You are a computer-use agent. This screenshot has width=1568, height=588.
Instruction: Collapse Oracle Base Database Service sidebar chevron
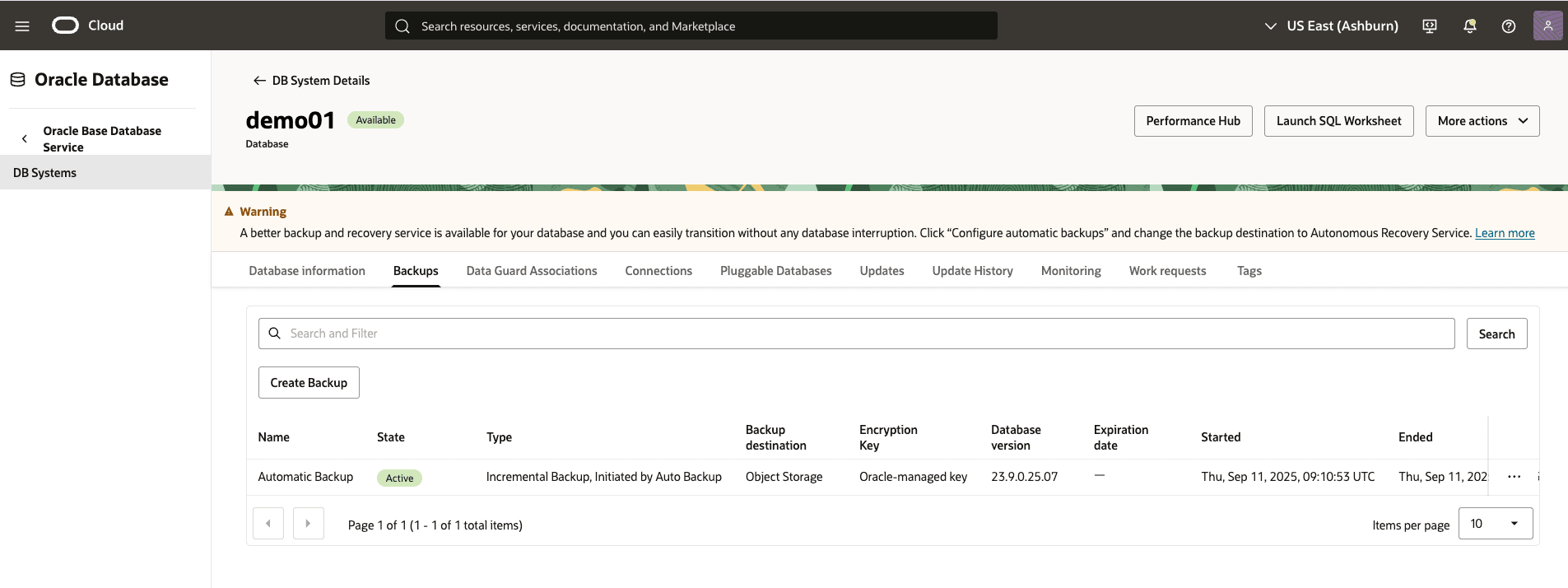(x=25, y=139)
